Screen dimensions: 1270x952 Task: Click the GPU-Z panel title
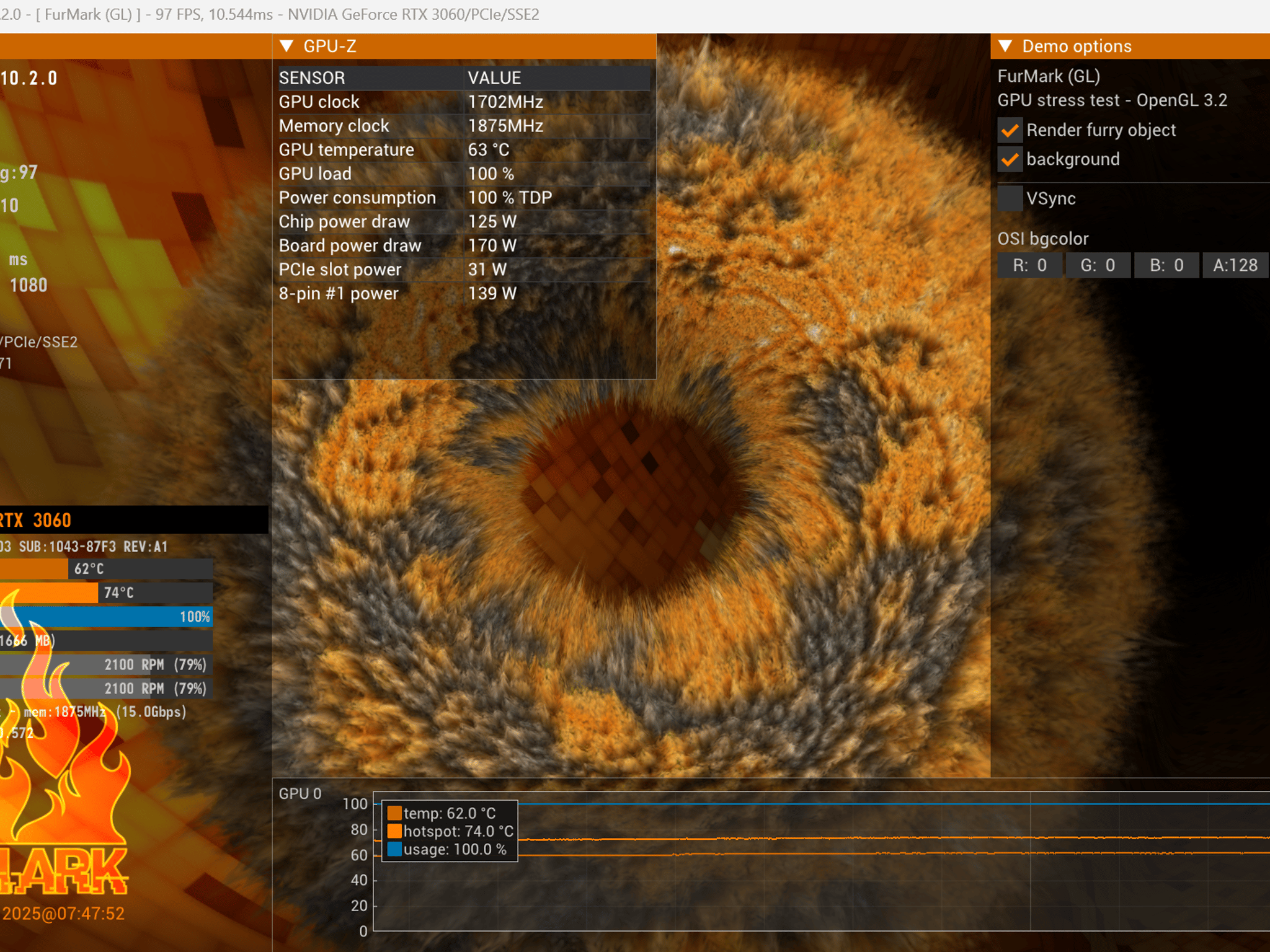point(330,46)
